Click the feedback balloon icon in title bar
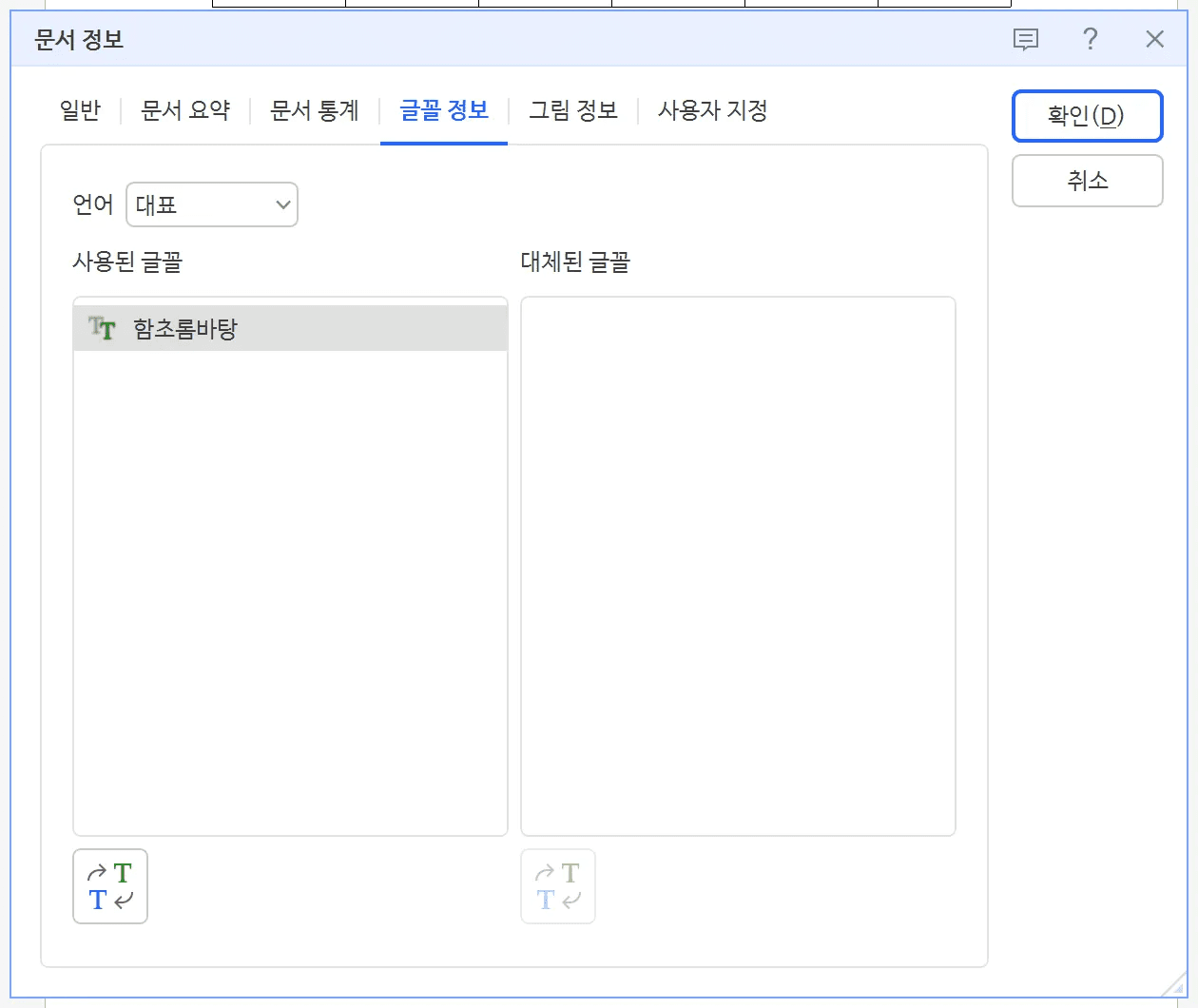1198x1008 pixels. (x=1025, y=39)
